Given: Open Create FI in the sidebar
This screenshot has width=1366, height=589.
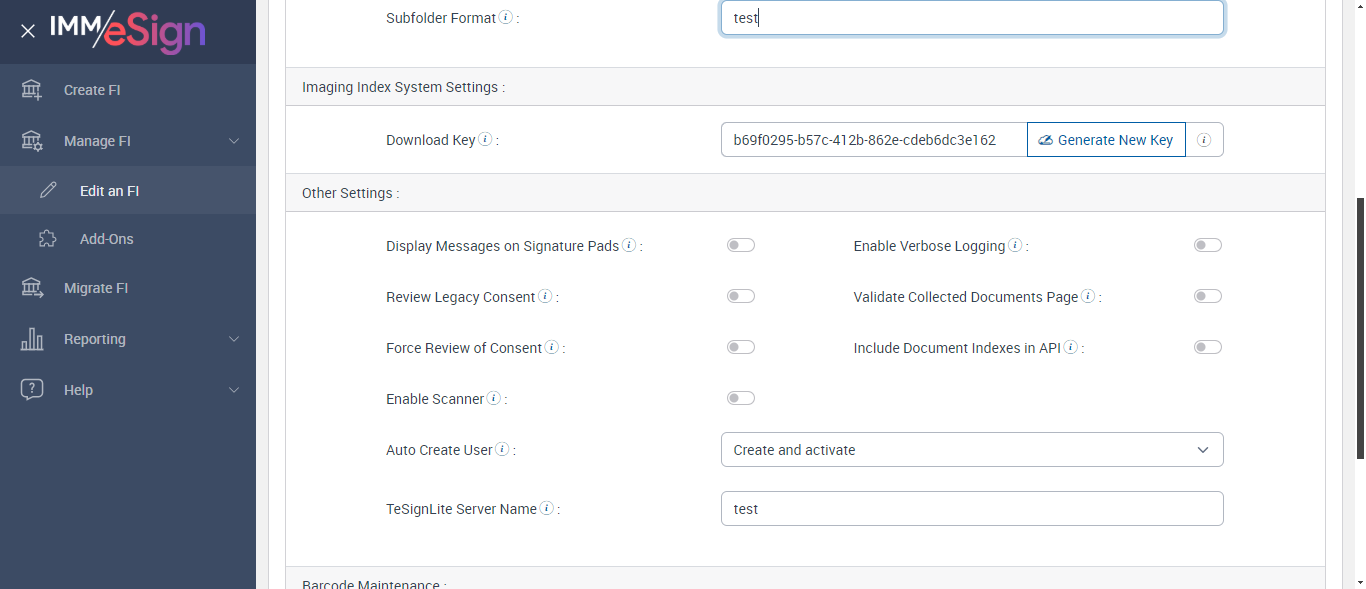Looking at the screenshot, I should (92, 90).
